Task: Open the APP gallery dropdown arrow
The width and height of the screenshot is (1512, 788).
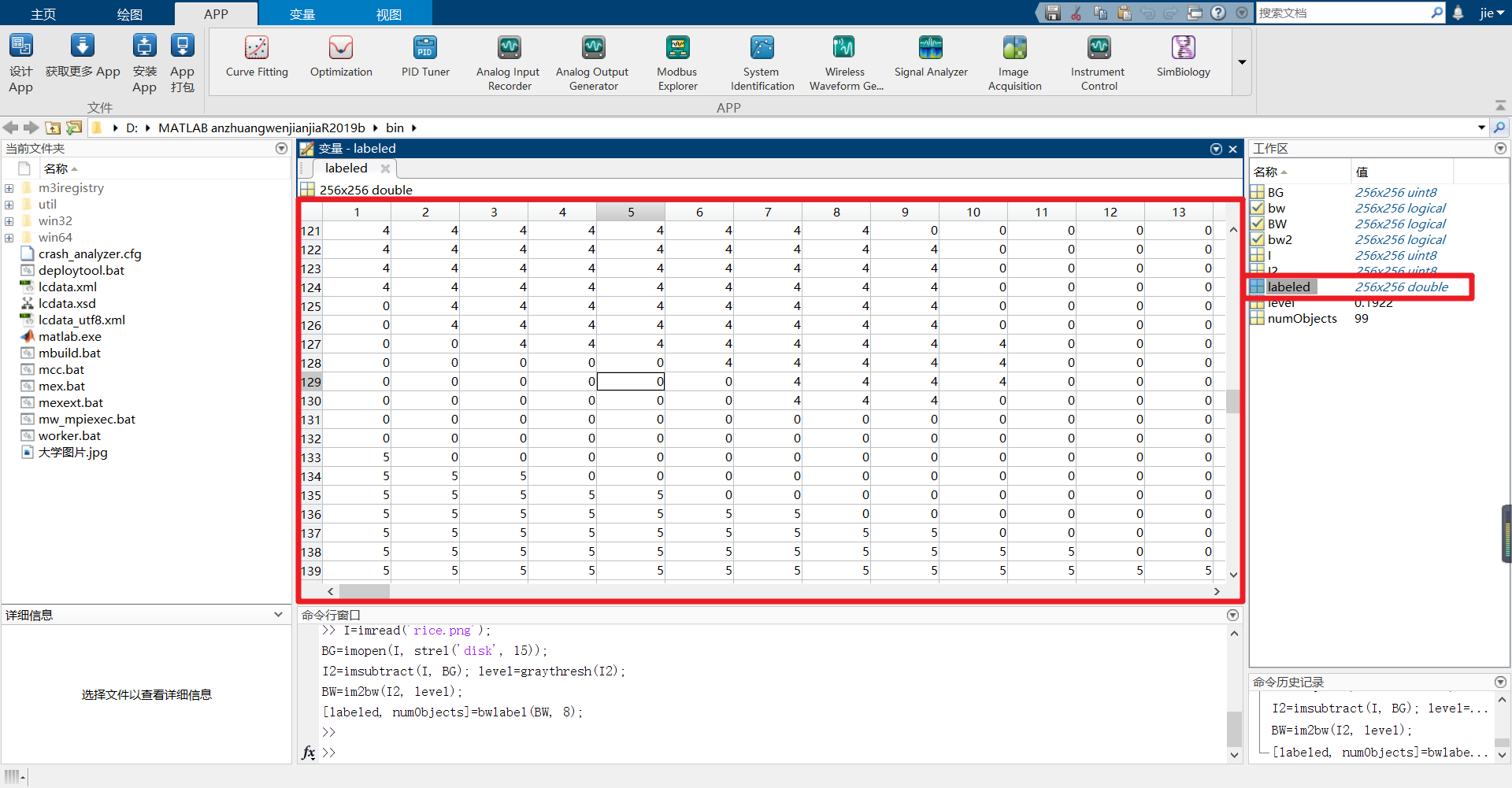Action: 1242,62
